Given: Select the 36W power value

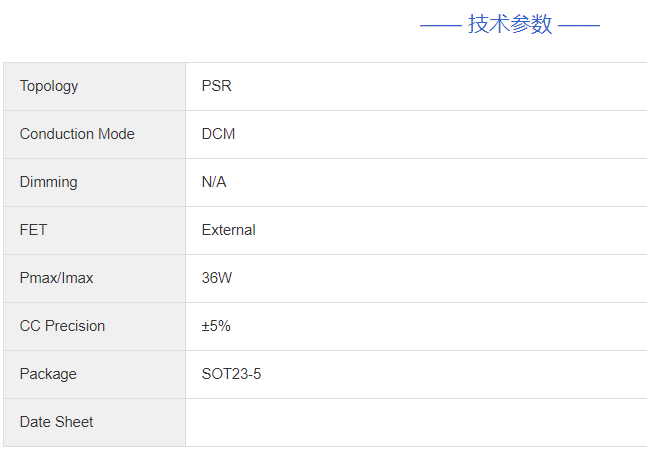Looking at the screenshot, I should pos(216,278).
